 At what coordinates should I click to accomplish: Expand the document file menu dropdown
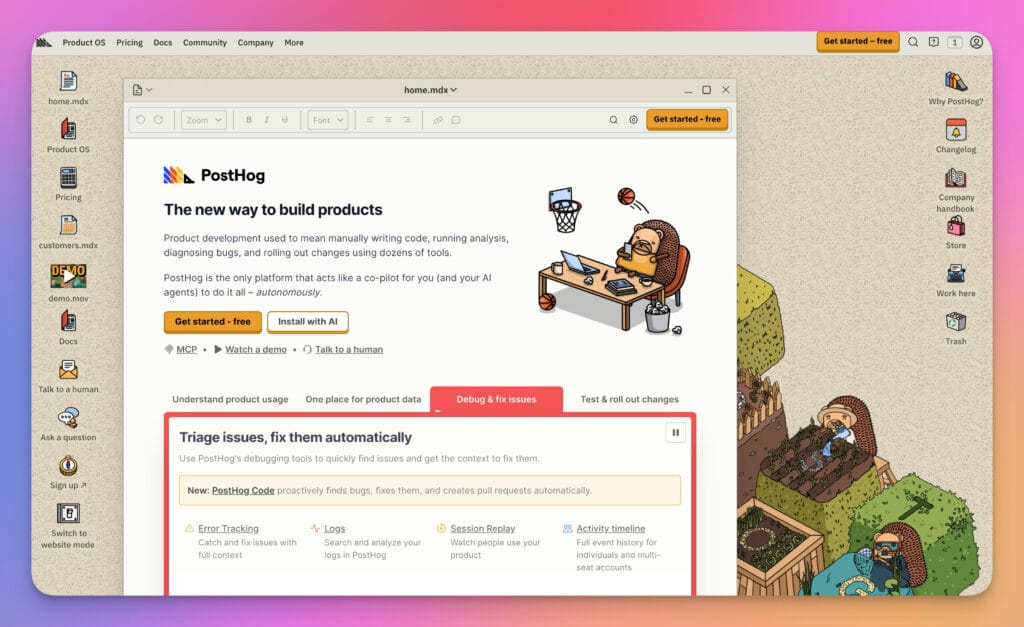pos(142,90)
